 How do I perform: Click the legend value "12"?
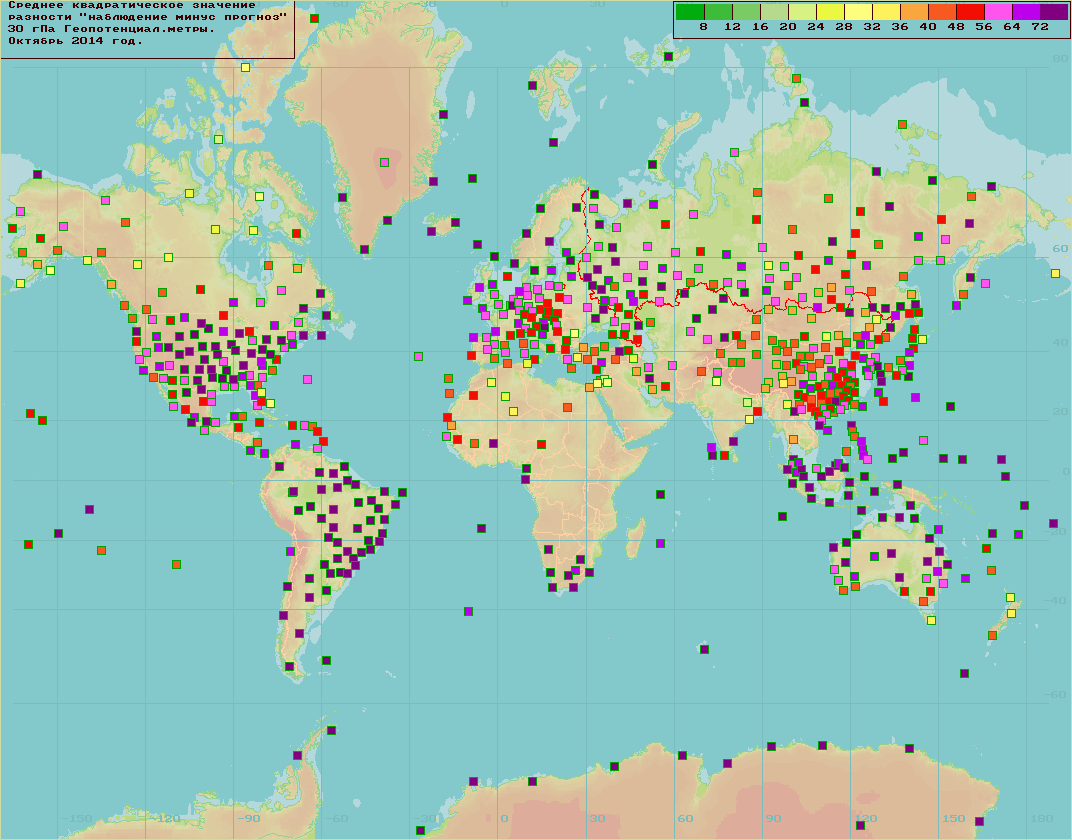(x=732, y=27)
